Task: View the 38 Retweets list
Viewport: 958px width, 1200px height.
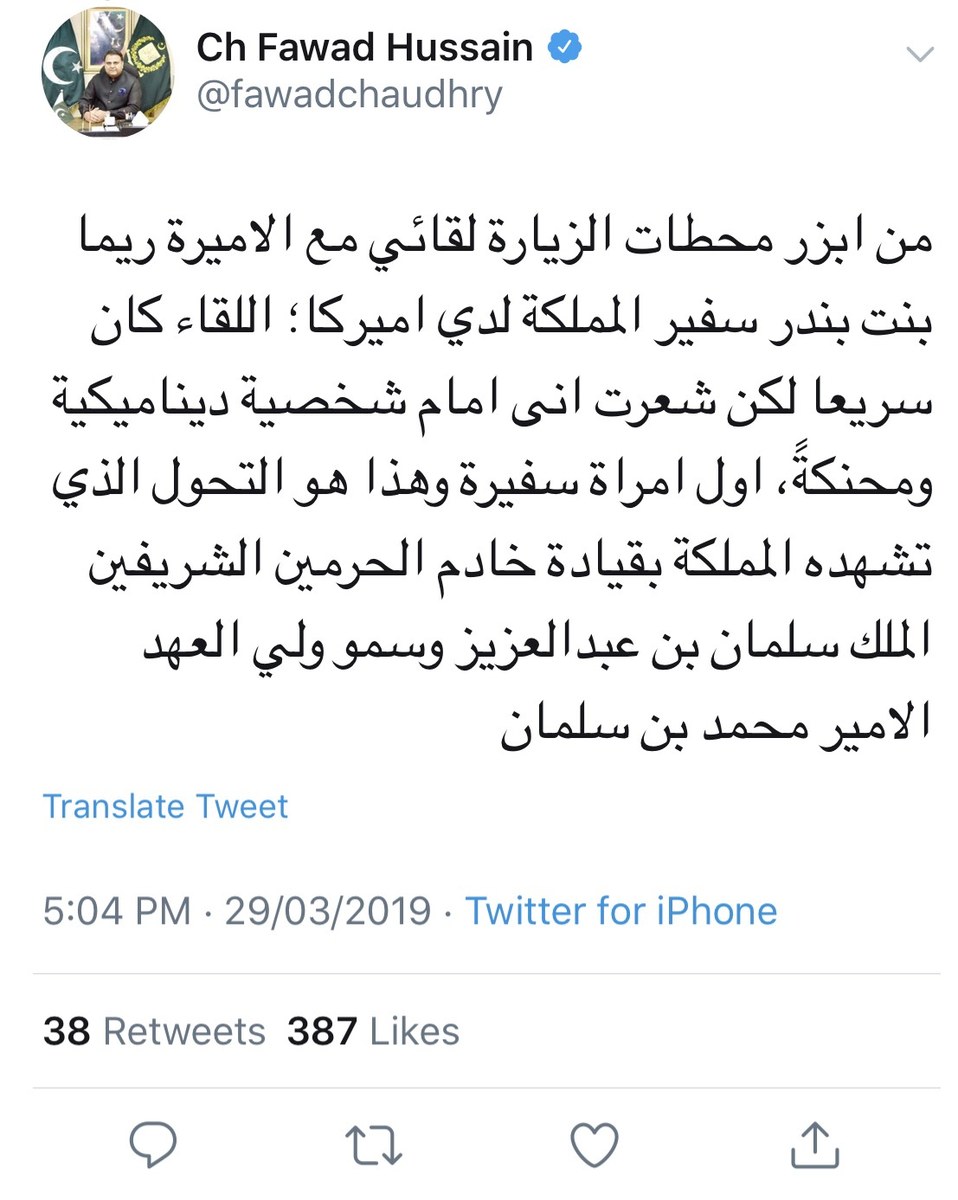Action: (154, 1031)
